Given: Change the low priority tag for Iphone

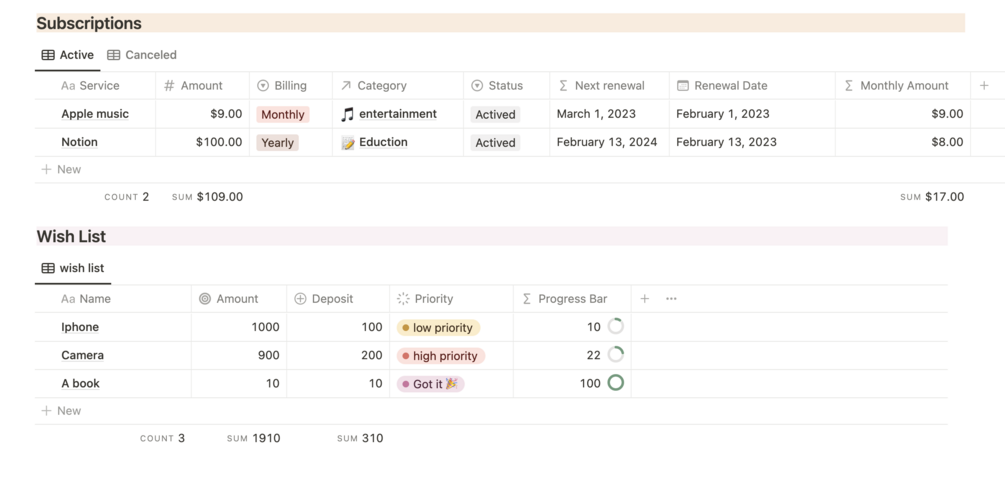Looking at the screenshot, I should pos(438,328).
